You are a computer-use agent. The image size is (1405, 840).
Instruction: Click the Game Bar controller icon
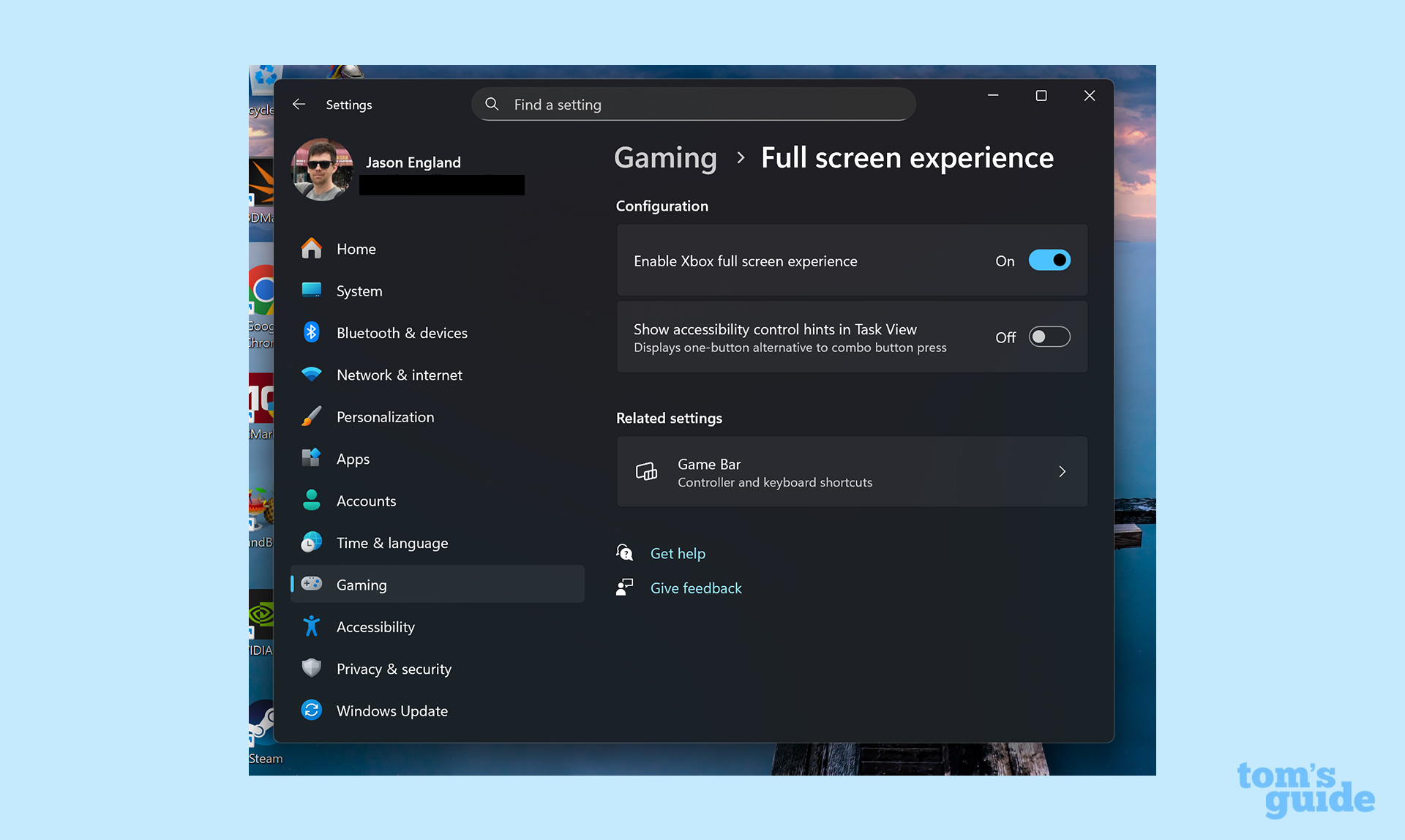[647, 472]
